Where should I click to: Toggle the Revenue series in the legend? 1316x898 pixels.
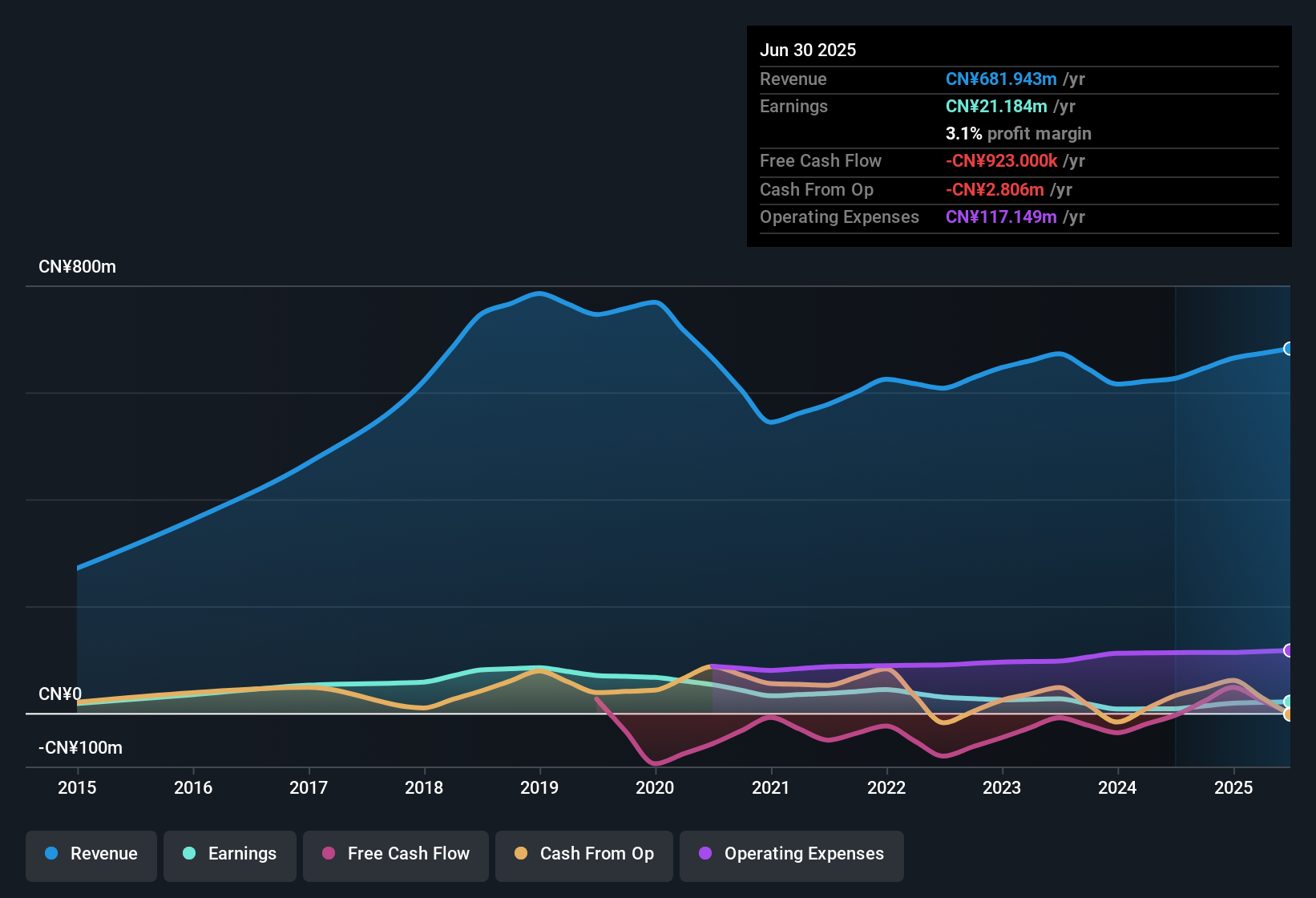point(91,854)
